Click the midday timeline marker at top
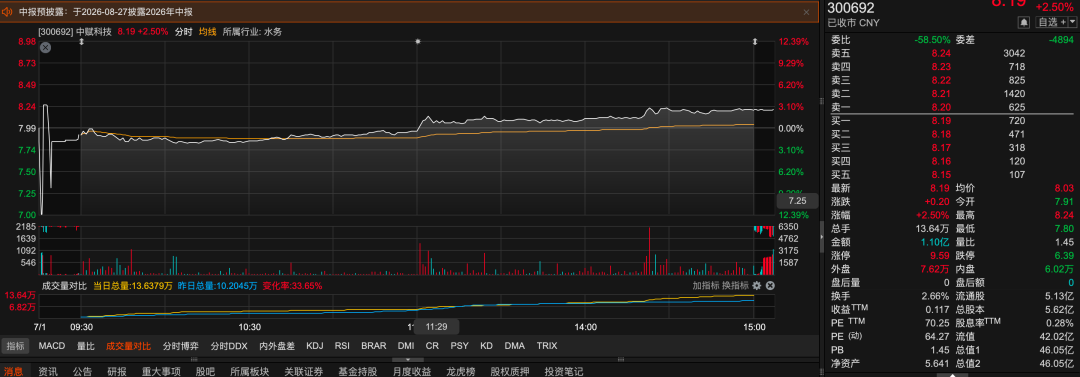The width and height of the screenshot is (1080, 377). pyautogui.click(x=417, y=42)
